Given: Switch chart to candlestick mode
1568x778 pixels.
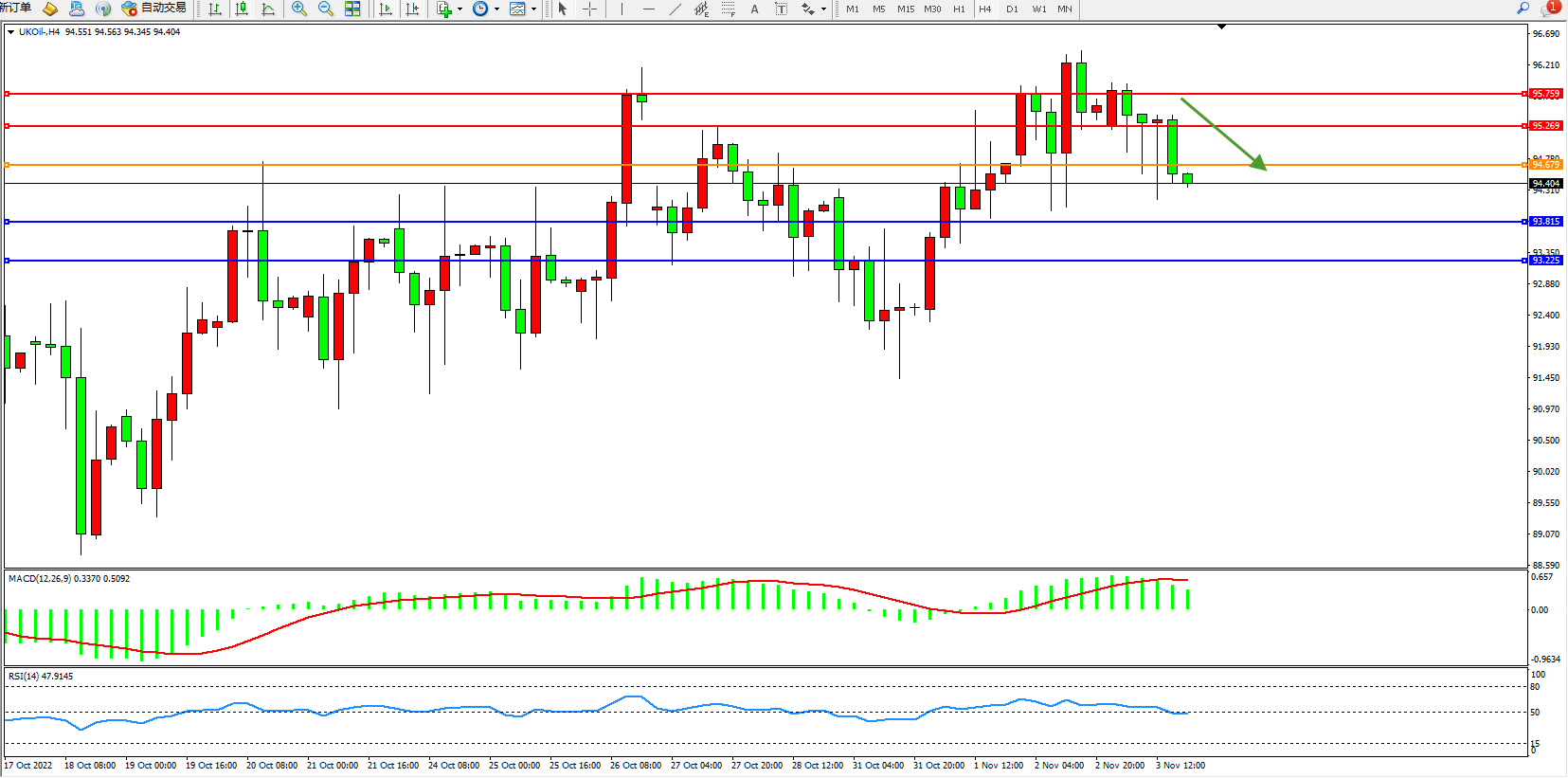Looking at the screenshot, I should (x=242, y=9).
